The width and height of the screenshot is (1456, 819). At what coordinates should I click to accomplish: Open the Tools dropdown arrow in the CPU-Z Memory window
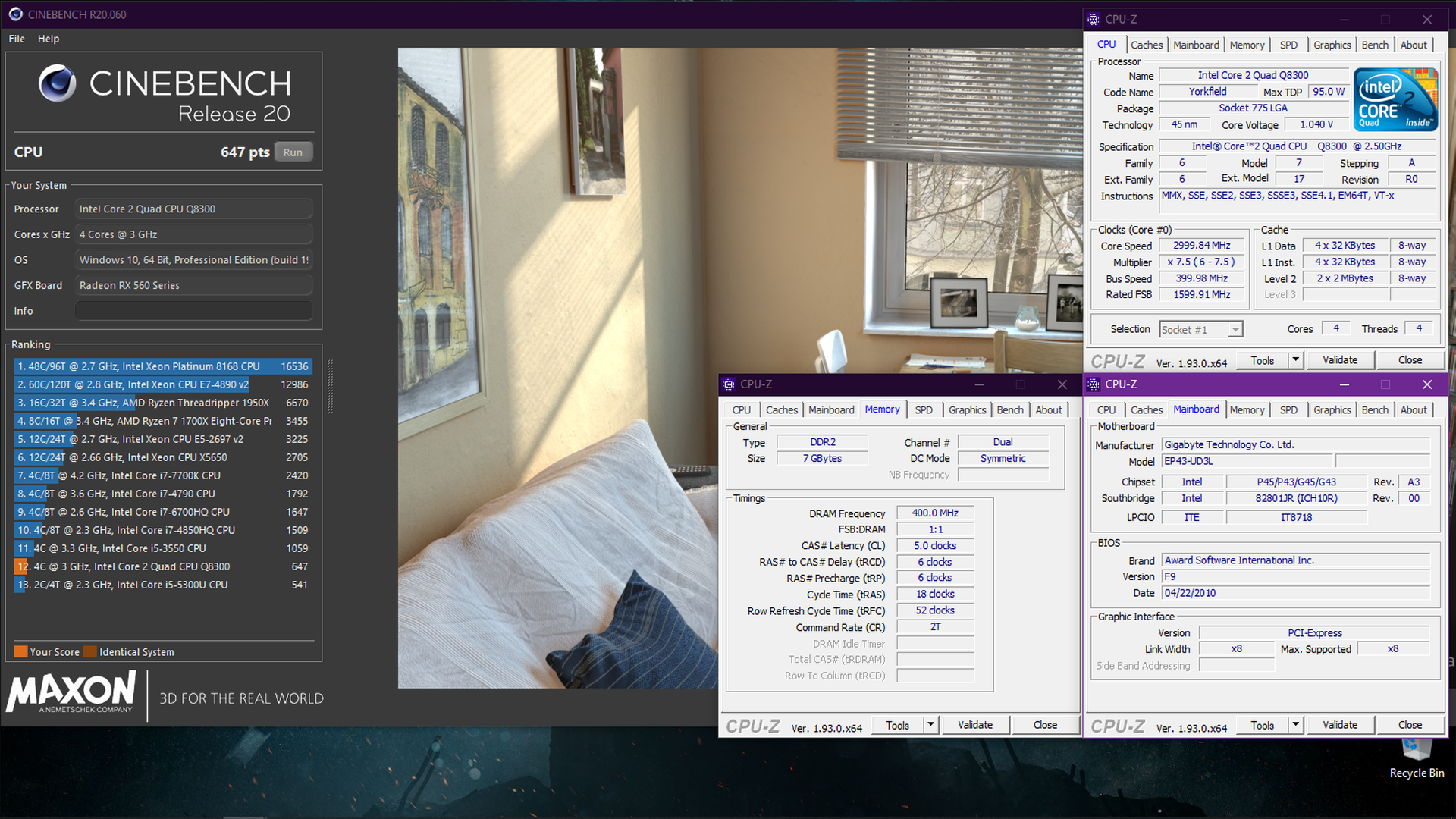coord(931,725)
